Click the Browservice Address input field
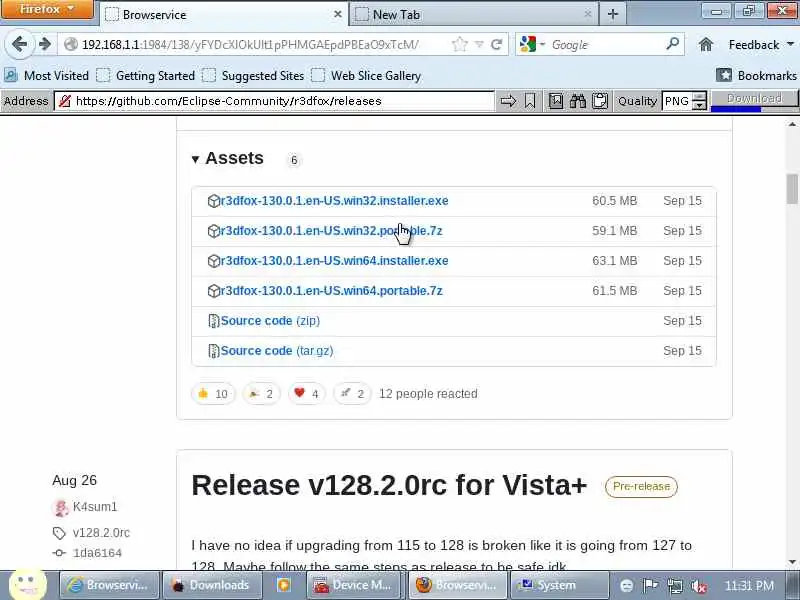This screenshot has width=800, height=600. coord(274,101)
